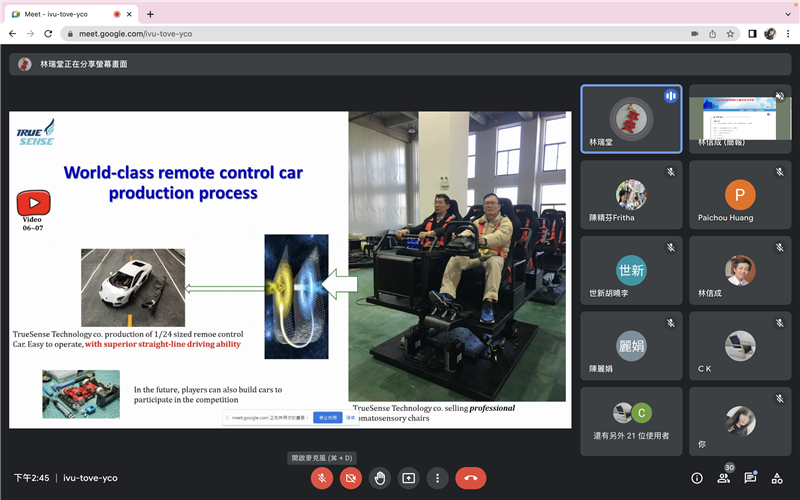
Task: Open the Chrome three-dot menu
Action: pyautogui.click(x=787, y=33)
